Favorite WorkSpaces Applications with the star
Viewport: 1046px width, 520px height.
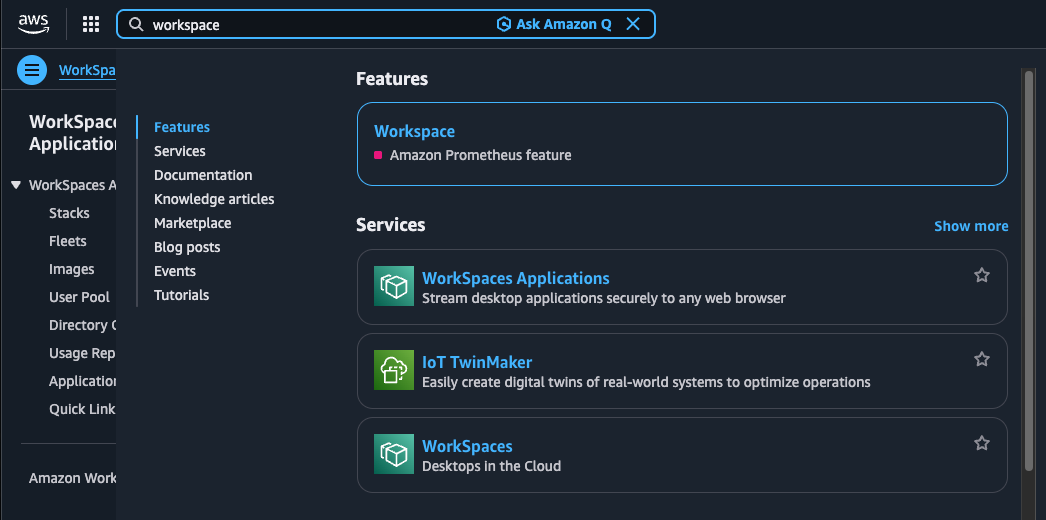[981, 275]
